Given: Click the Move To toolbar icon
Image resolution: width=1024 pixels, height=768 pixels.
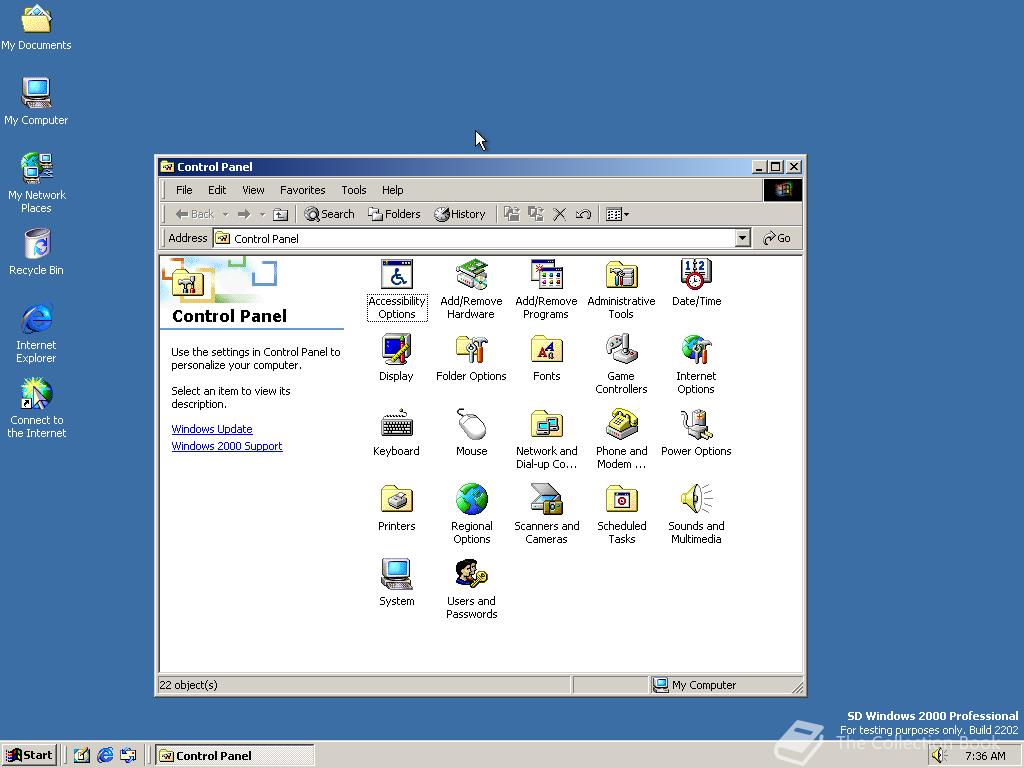Looking at the screenshot, I should click(512, 214).
